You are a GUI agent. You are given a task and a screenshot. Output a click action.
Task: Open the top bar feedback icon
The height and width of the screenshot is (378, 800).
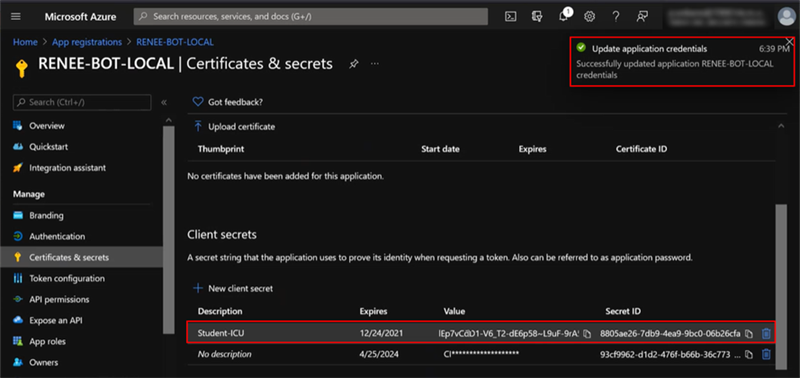click(642, 16)
